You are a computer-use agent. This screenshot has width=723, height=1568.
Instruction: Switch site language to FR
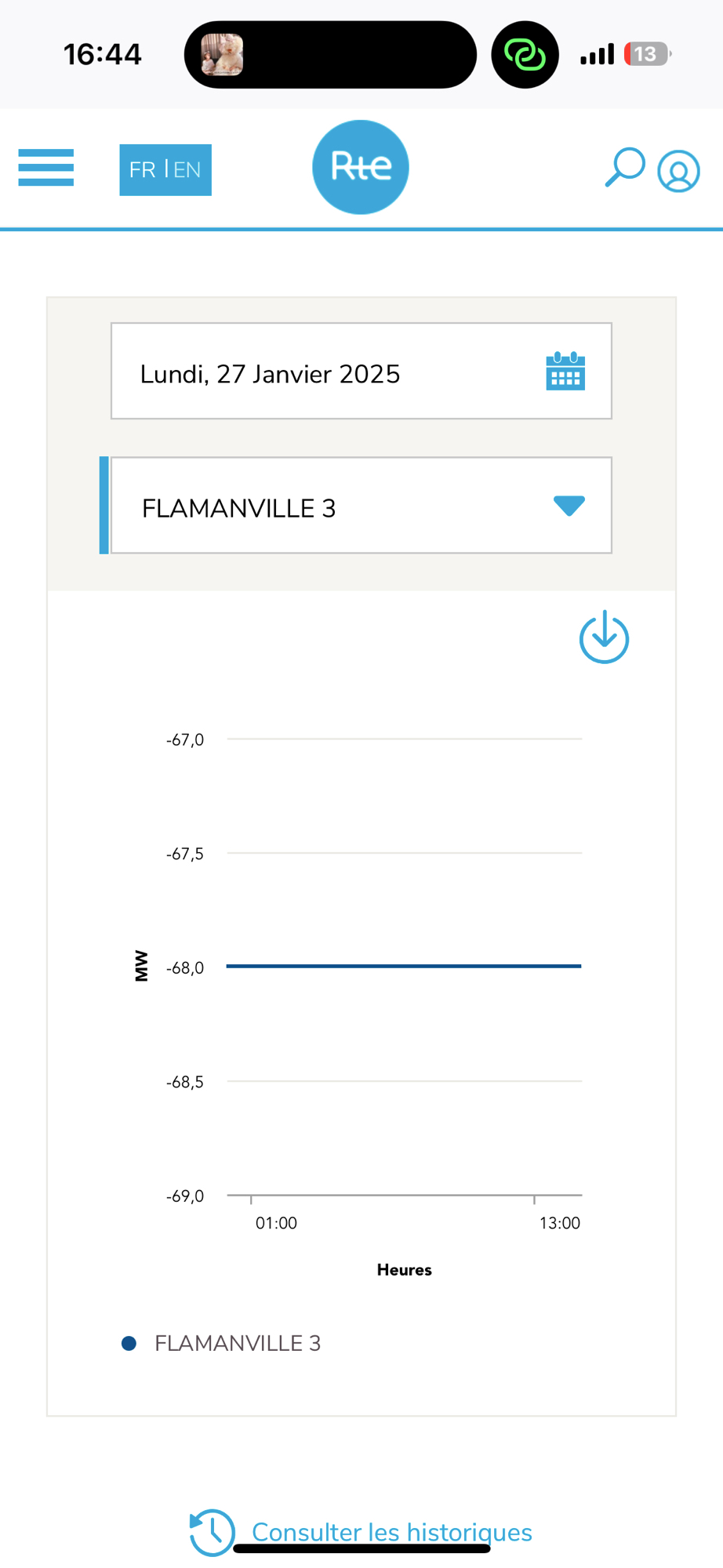coord(142,170)
